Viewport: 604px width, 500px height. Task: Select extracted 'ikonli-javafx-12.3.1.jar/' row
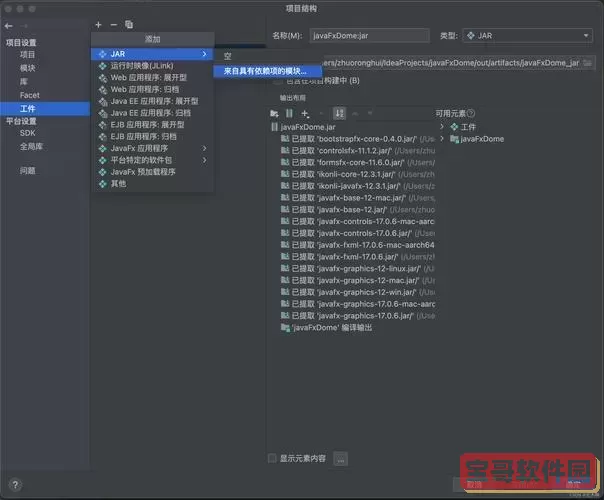[x=358, y=186]
